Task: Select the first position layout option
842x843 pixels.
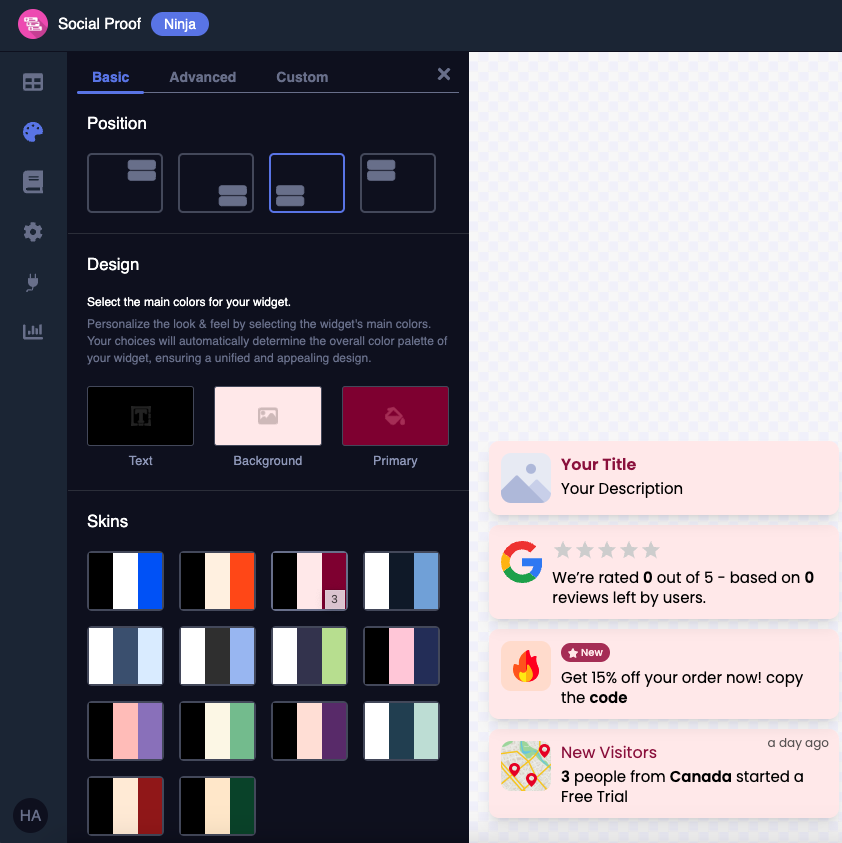Action: coord(125,183)
